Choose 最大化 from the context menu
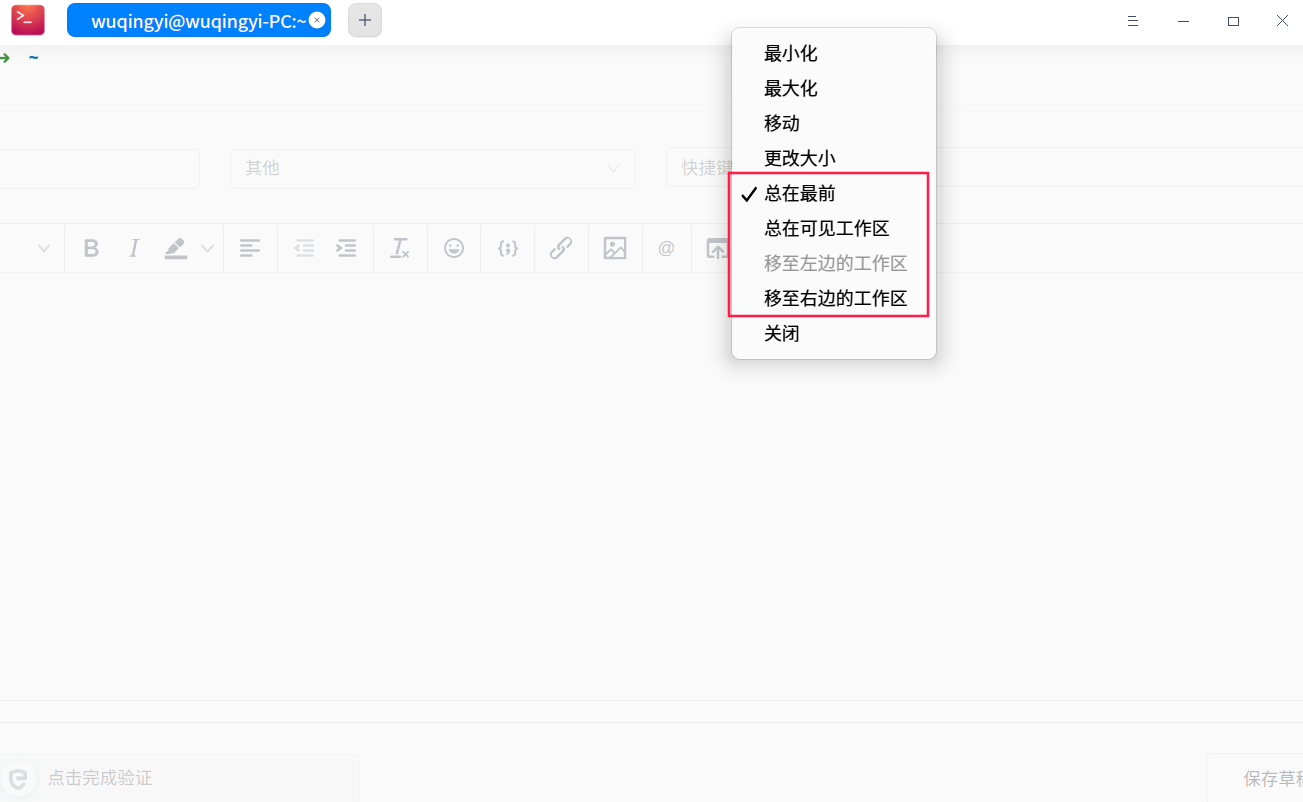The width and height of the screenshot is (1303, 802). click(x=834, y=89)
